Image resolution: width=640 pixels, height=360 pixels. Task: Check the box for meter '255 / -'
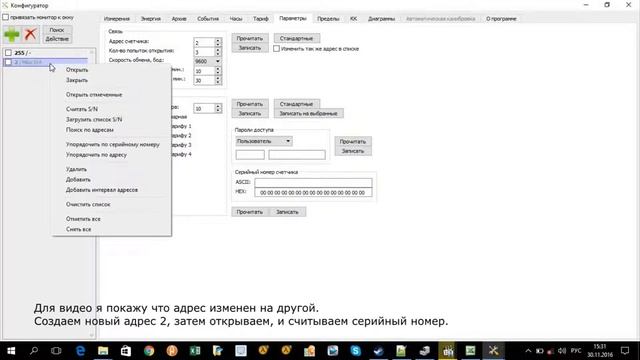pyautogui.click(x=8, y=53)
